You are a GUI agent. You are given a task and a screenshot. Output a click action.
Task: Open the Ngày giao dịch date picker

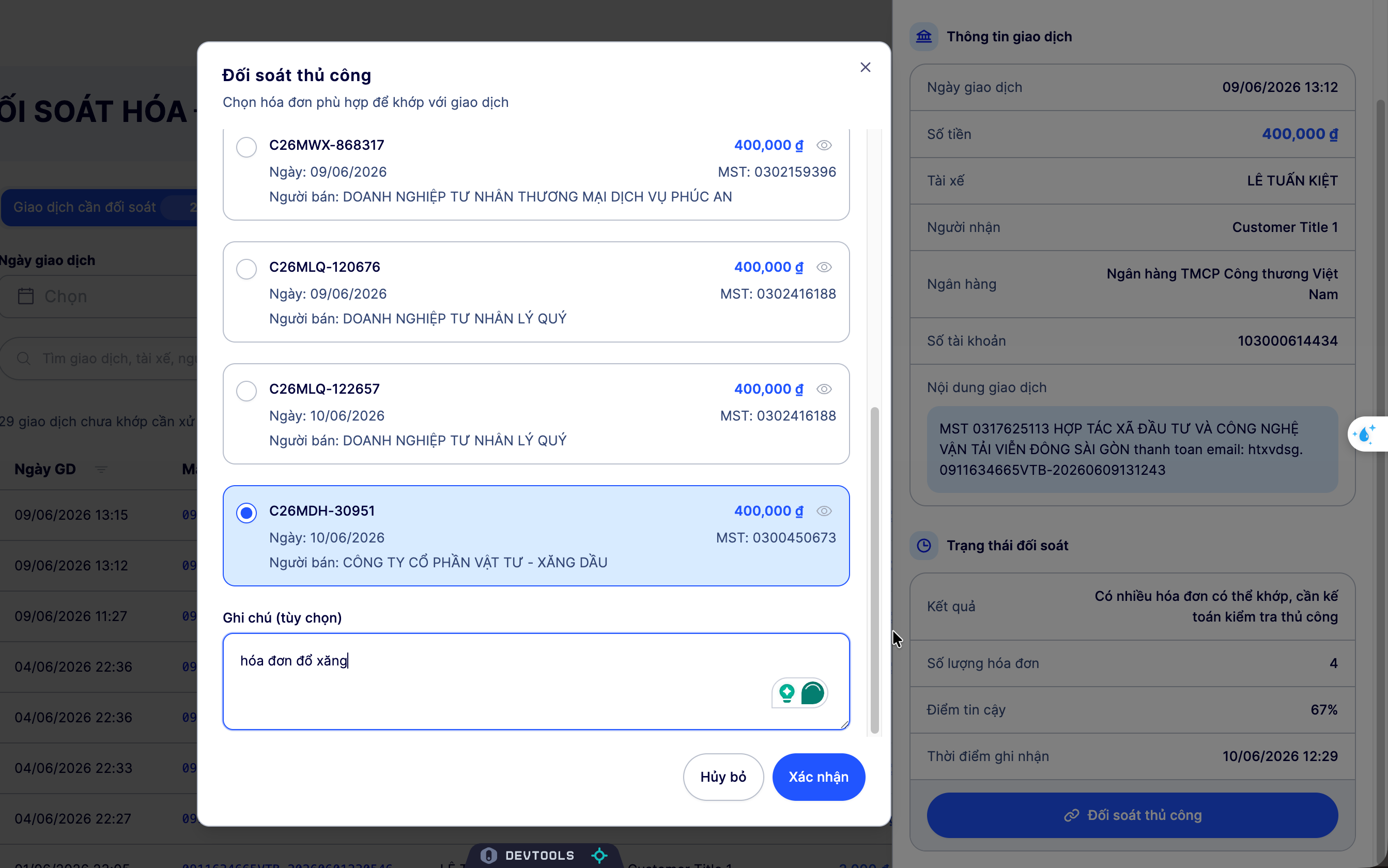tap(99, 296)
